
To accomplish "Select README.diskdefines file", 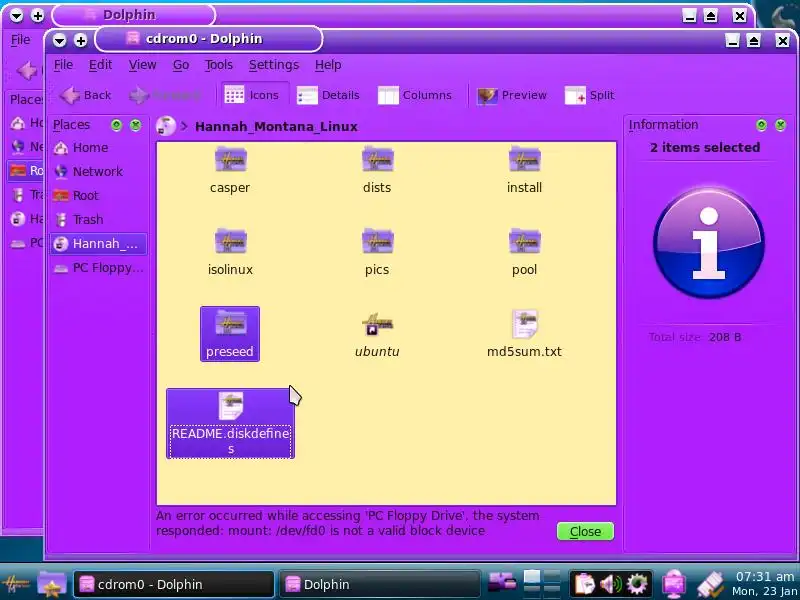I will coord(230,423).
